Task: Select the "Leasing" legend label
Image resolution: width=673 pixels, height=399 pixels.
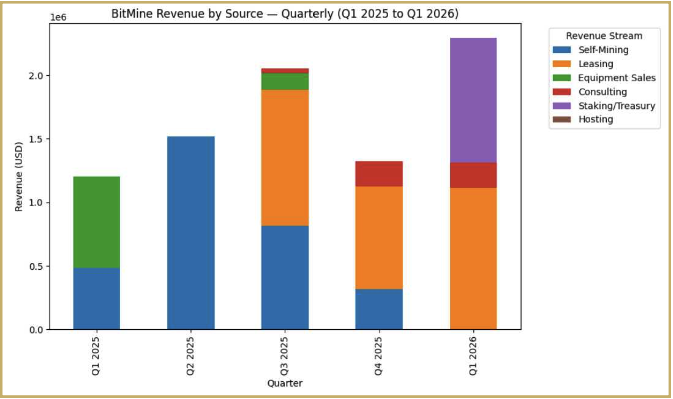Action: 596,64
